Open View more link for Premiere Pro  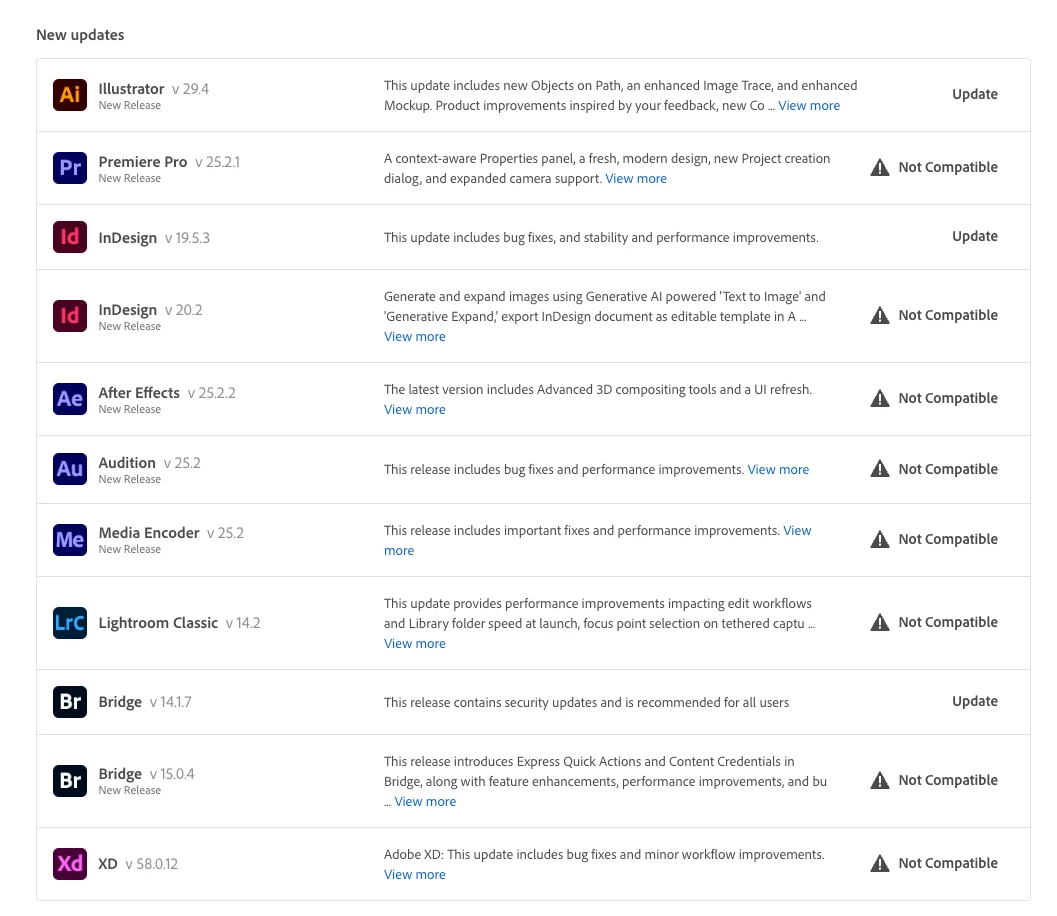point(636,179)
